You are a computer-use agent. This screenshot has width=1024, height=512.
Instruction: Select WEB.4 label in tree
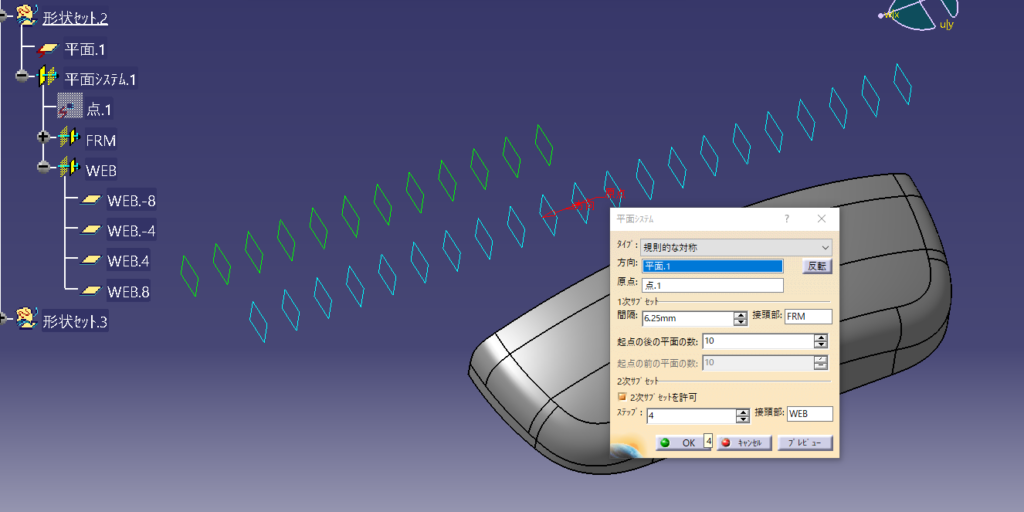click(x=129, y=261)
